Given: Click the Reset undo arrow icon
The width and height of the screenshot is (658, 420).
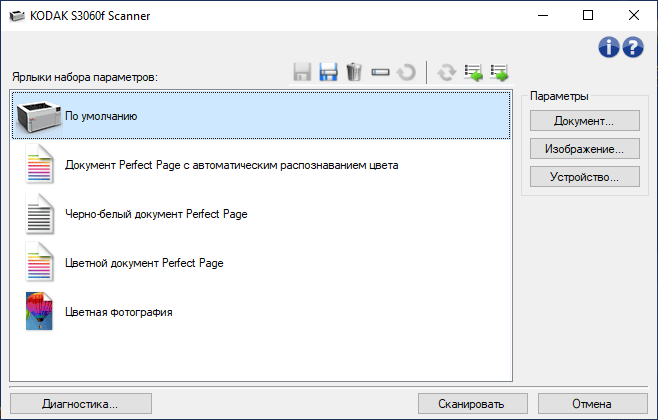Looking at the screenshot, I should click(x=406, y=72).
